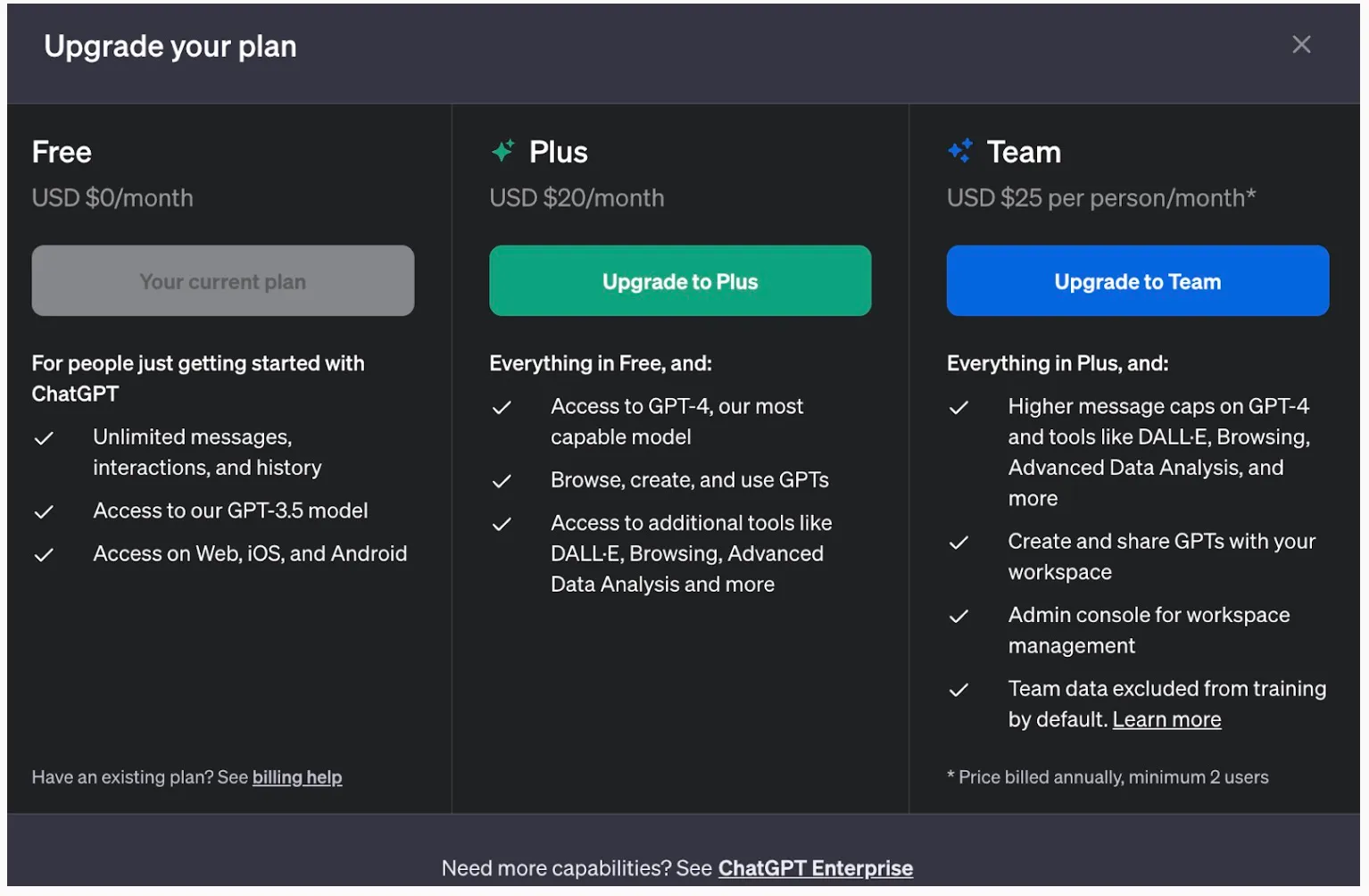The image size is (1369, 896).
Task: Click checkmark beside Team data excluded feature
Action: pos(958,690)
